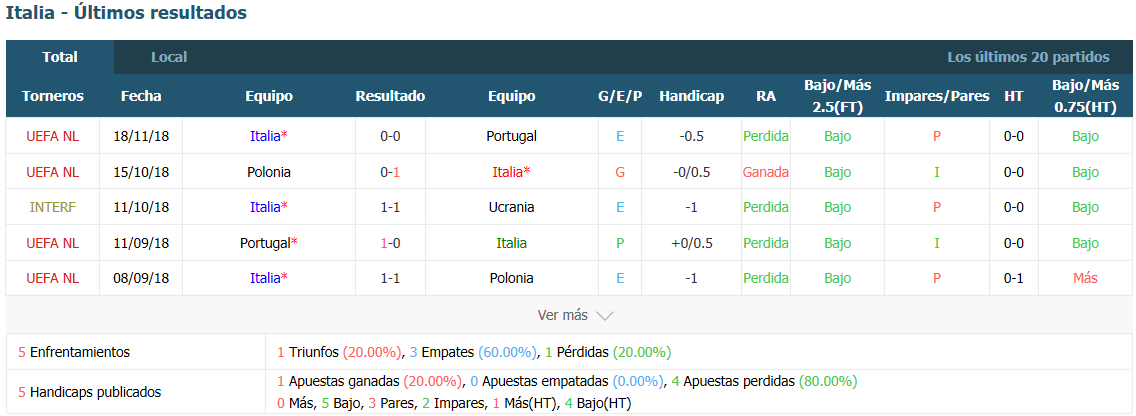Click the Impares/Pares column header

point(937,96)
